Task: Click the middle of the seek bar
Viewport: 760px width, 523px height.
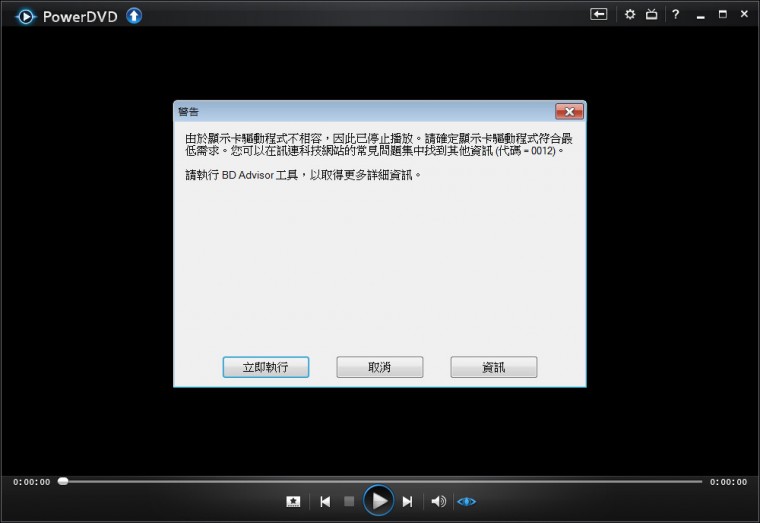Action: tap(380, 481)
